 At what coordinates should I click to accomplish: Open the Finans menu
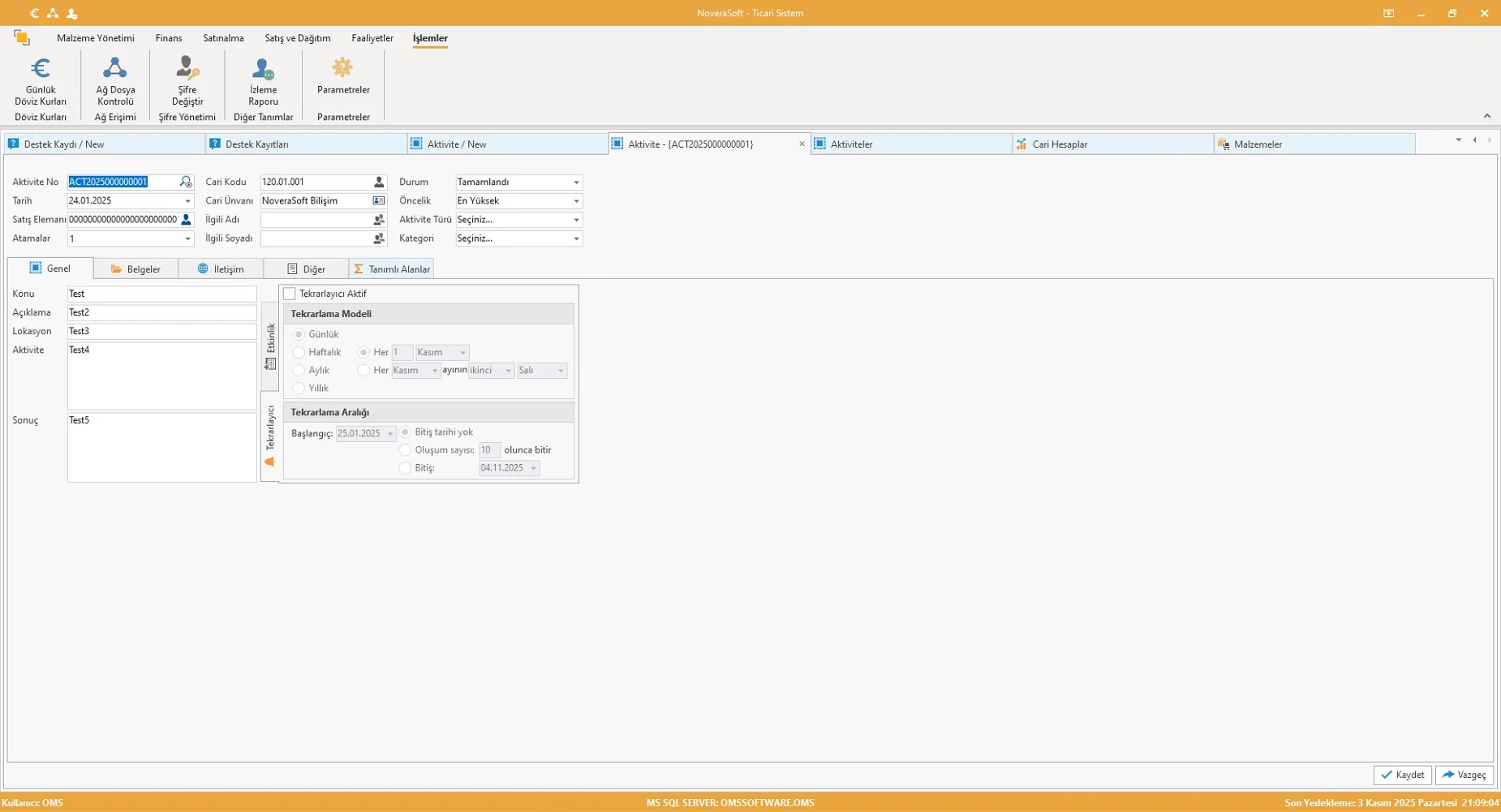pyautogui.click(x=169, y=38)
